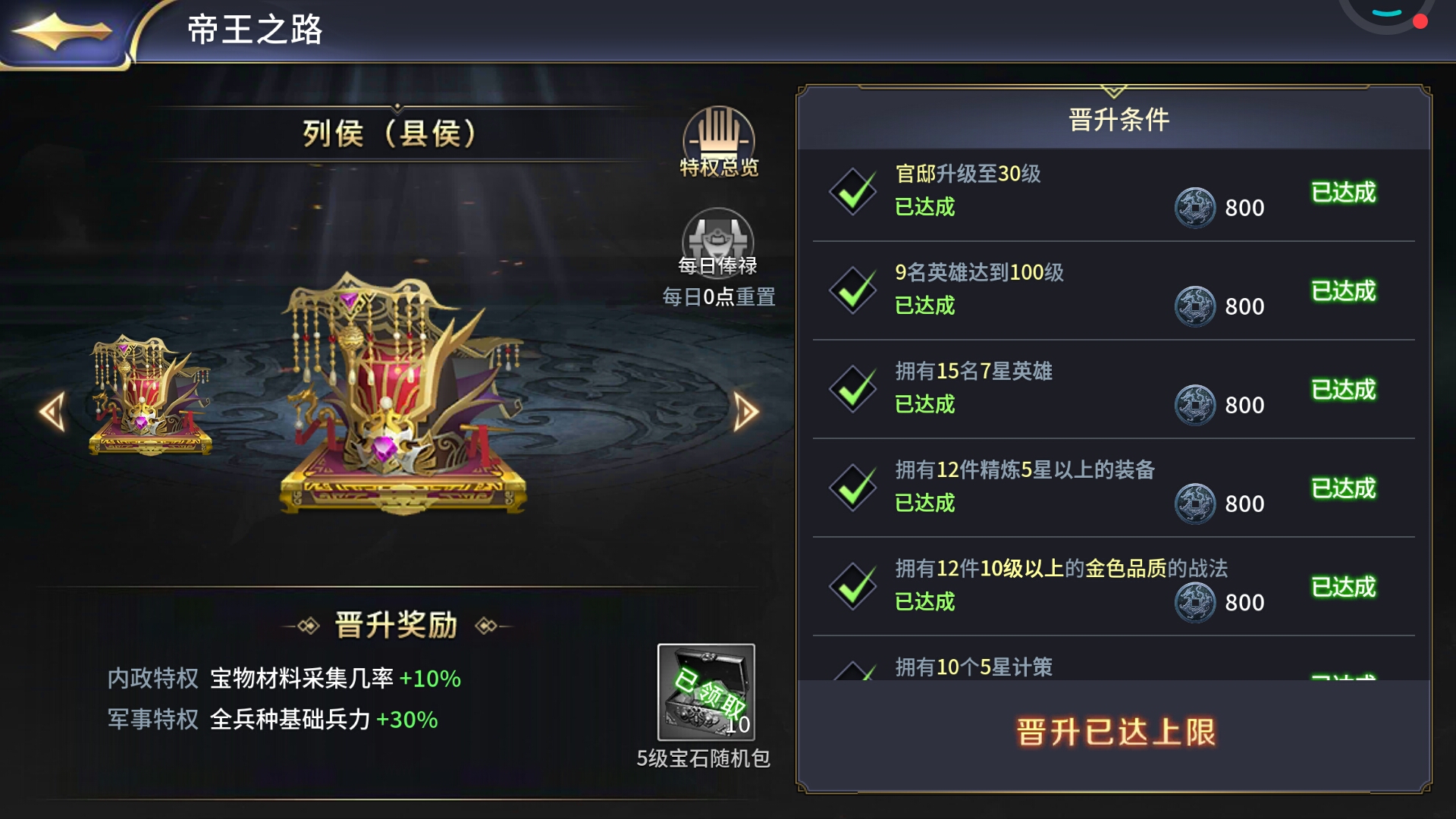Go back using the golden arrow
The height and width of the screenshot is (819, 1456).
[62, 33]
